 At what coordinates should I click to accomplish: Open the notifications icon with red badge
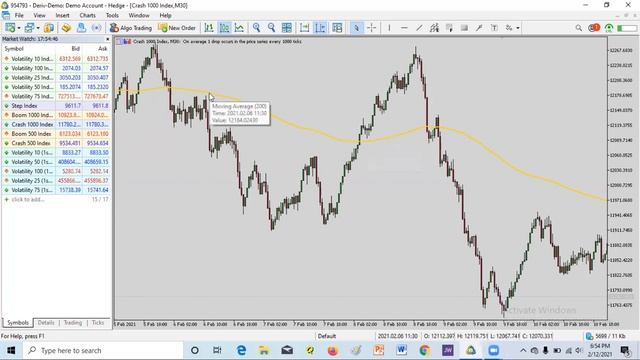coord(594,28)
